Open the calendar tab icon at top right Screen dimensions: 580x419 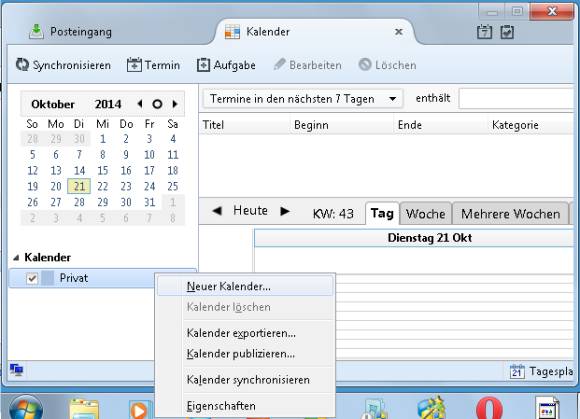pyautogui.click(x=484, y=32)
